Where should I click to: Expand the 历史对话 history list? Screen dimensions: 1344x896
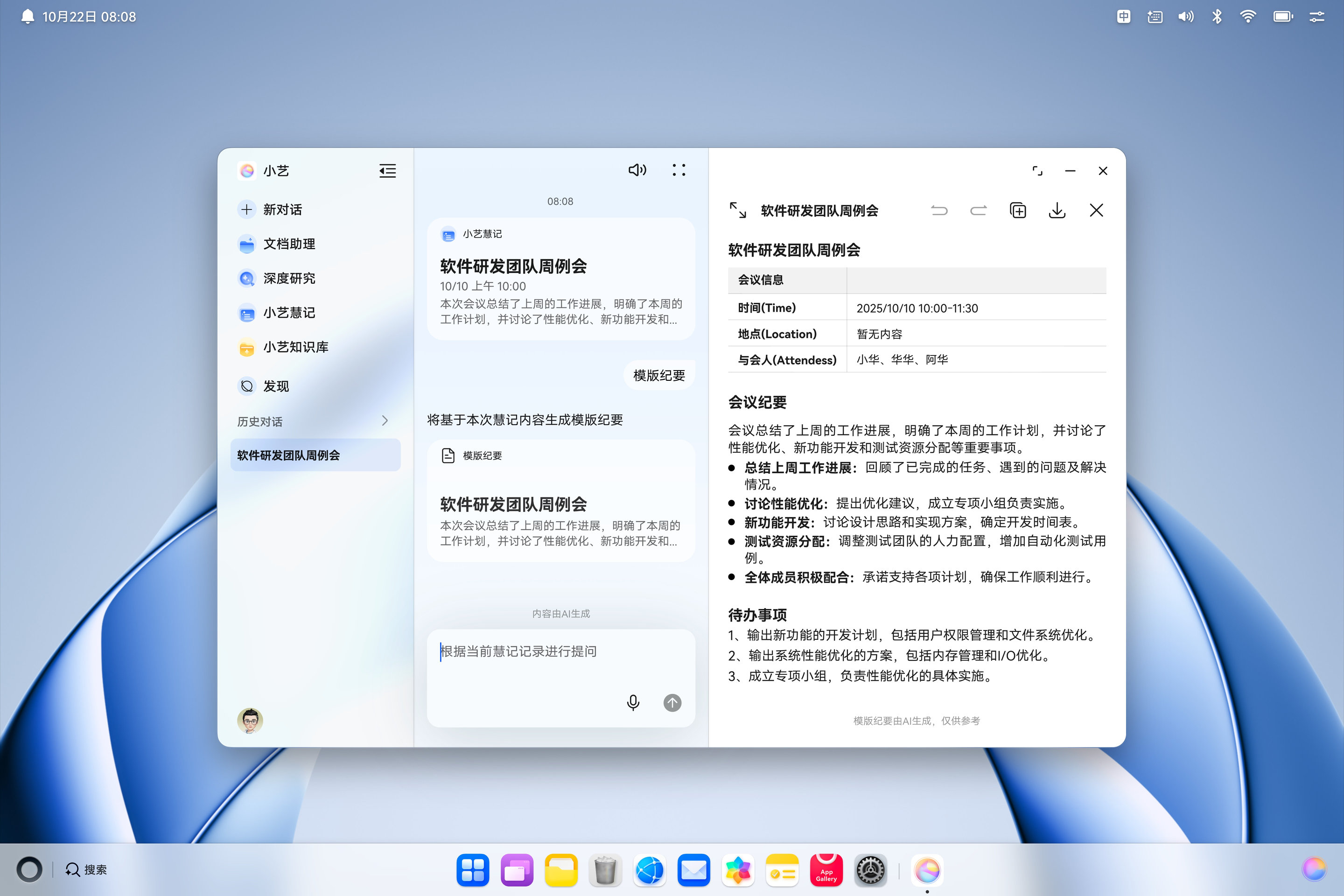[x=385, y=421]
